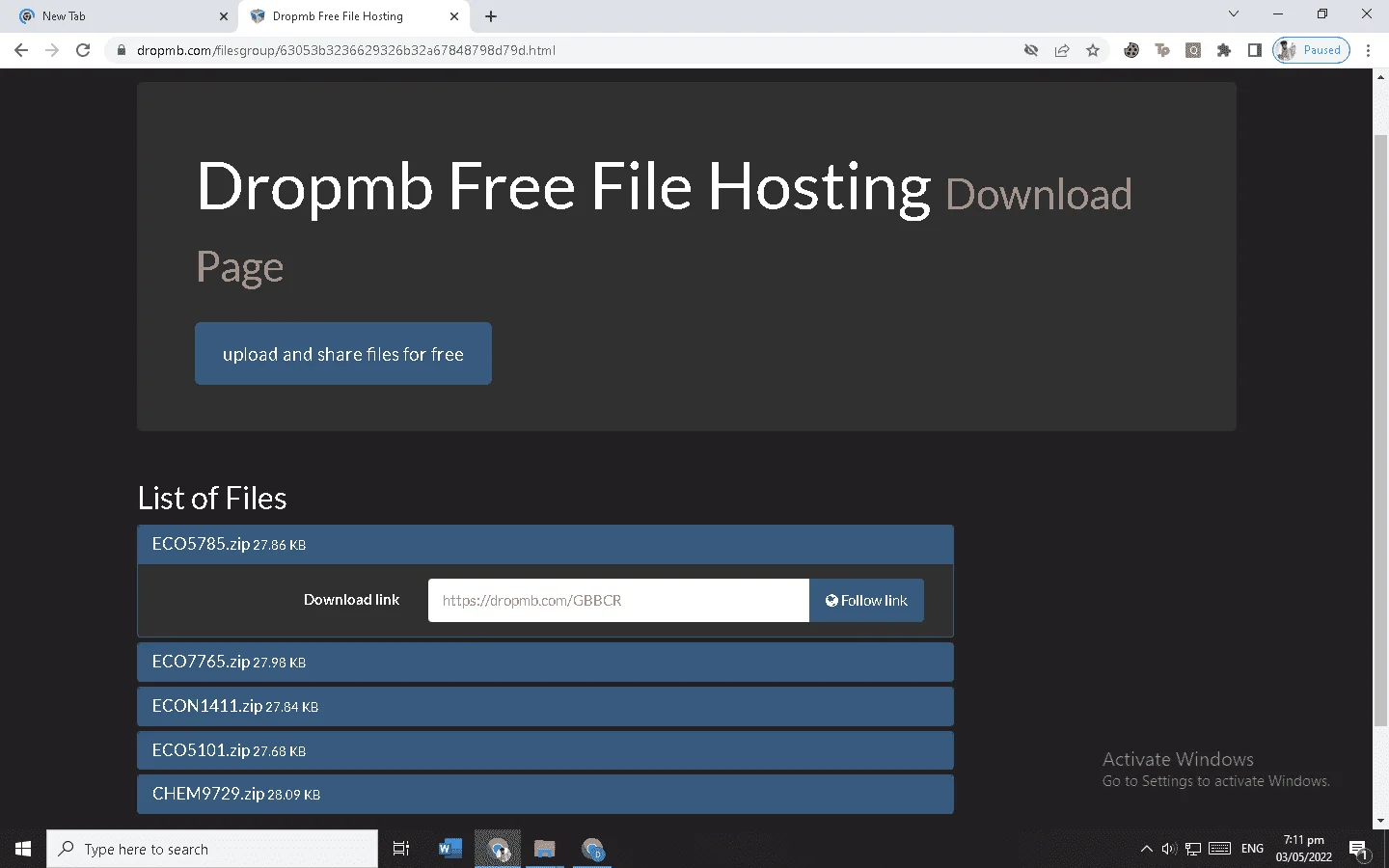The image size is (1389, 868).
Task: Click the List of Files heading
Action: tap(212, 498)
